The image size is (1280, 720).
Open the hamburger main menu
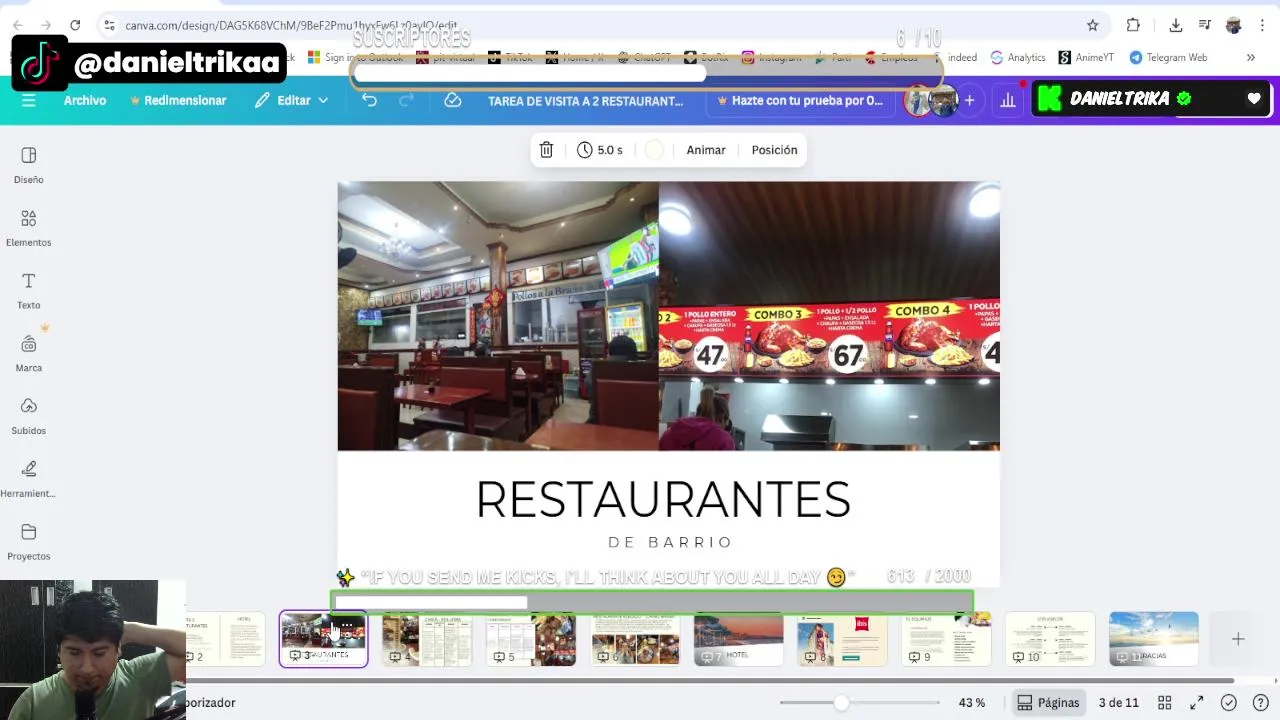click(28, 100)
